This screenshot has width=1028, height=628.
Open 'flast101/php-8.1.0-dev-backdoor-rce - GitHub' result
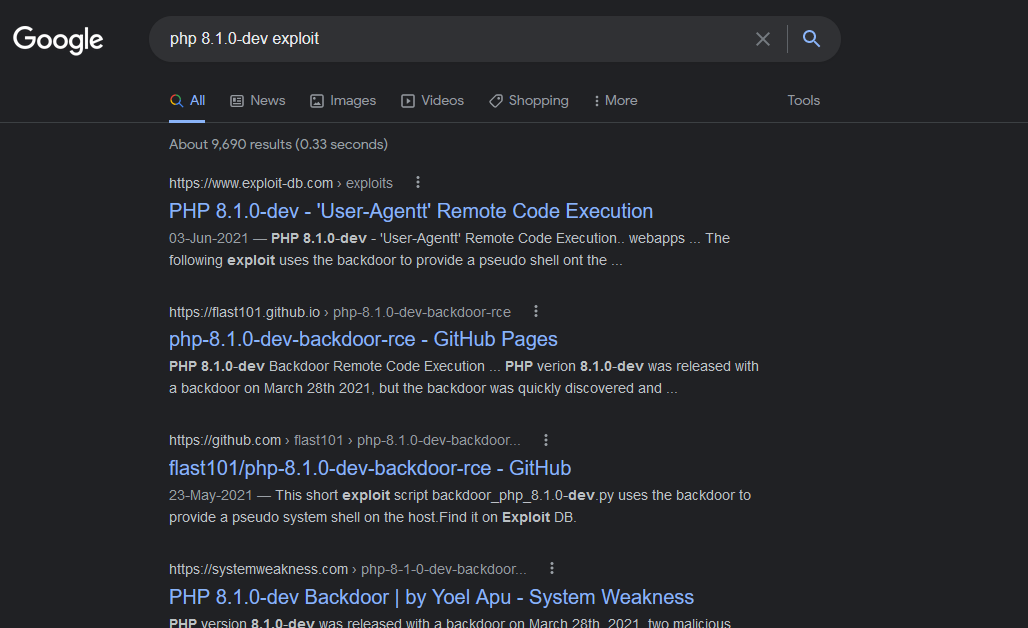pos(370,468)
